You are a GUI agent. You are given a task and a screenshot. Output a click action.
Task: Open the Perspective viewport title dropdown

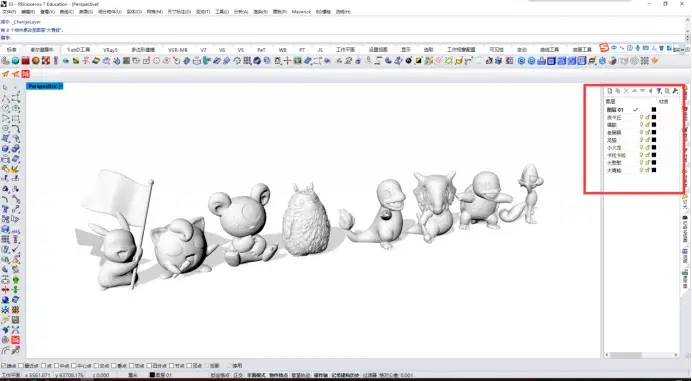point(61,86)
